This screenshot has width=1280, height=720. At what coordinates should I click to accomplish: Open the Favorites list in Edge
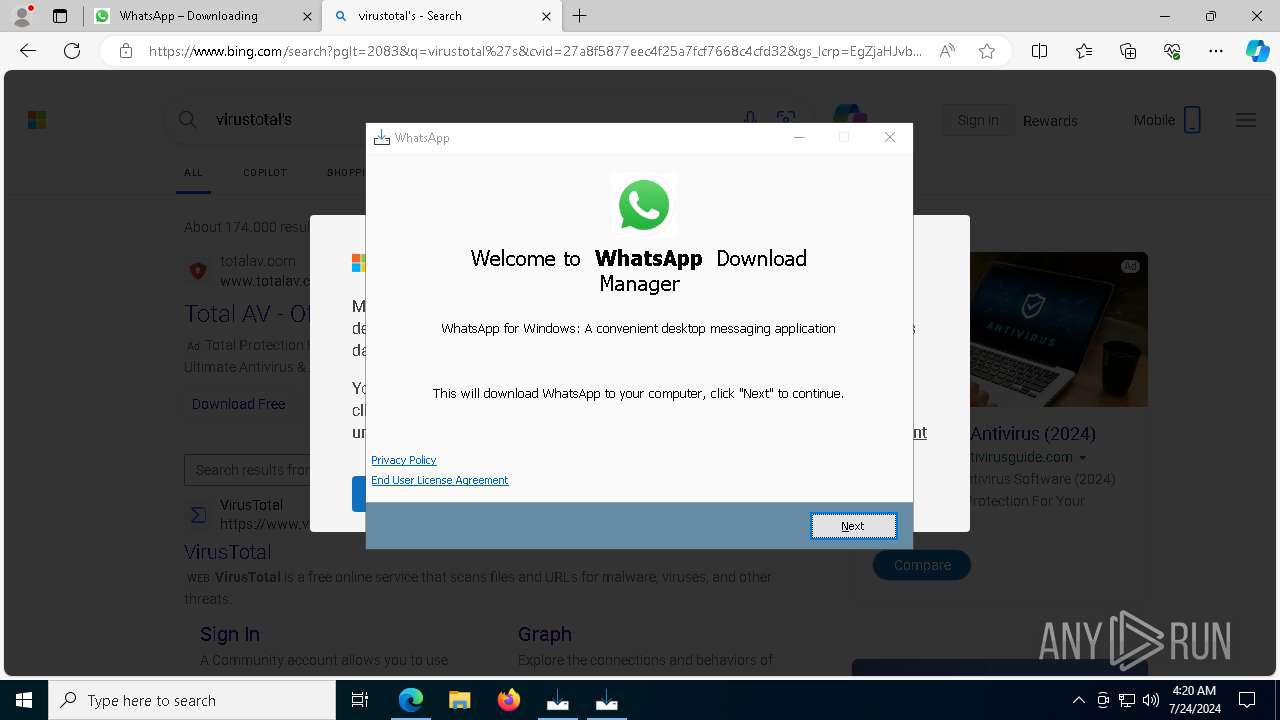pos(1084,51)
